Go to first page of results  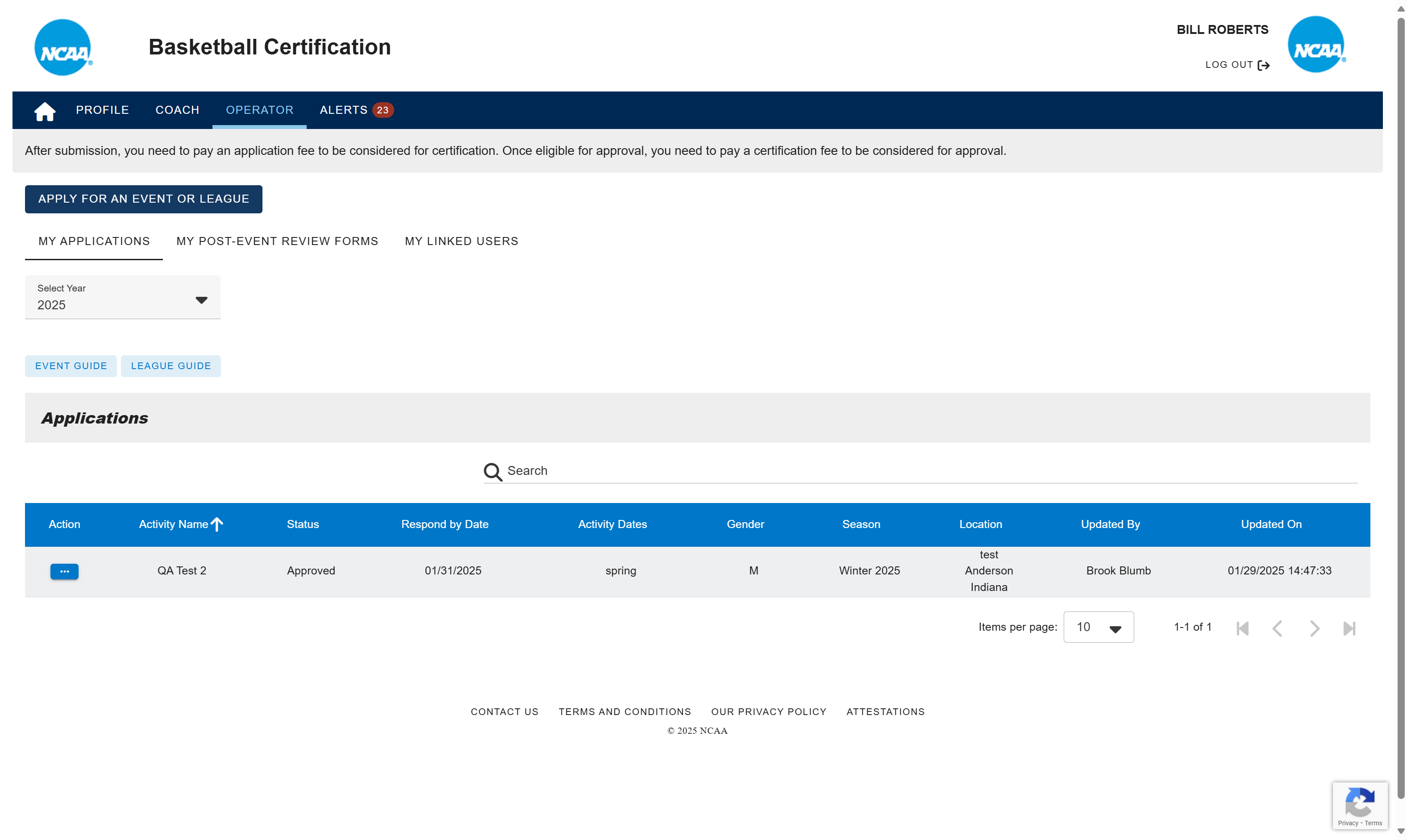(x=1242, y=628)
